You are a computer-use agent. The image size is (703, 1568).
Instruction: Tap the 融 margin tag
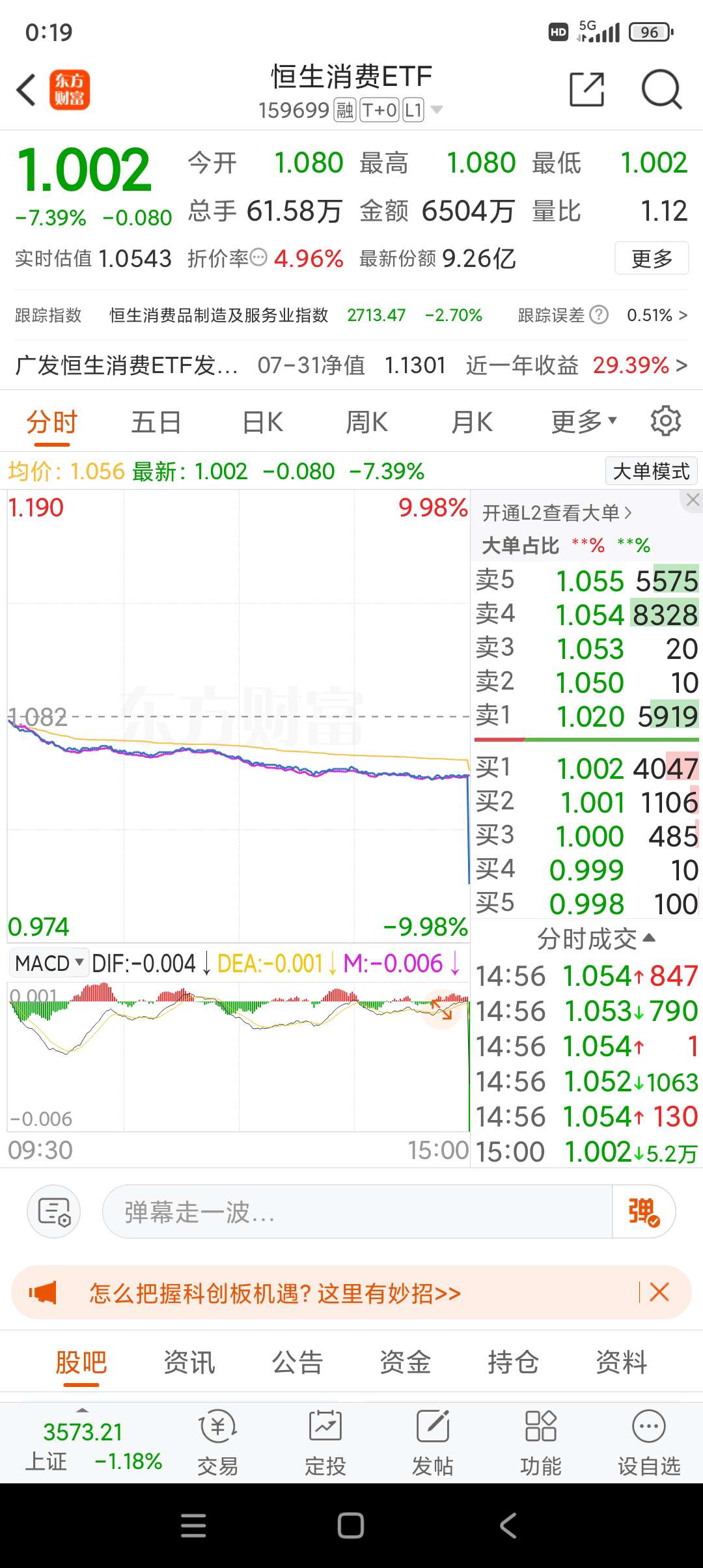pos(344,110)
